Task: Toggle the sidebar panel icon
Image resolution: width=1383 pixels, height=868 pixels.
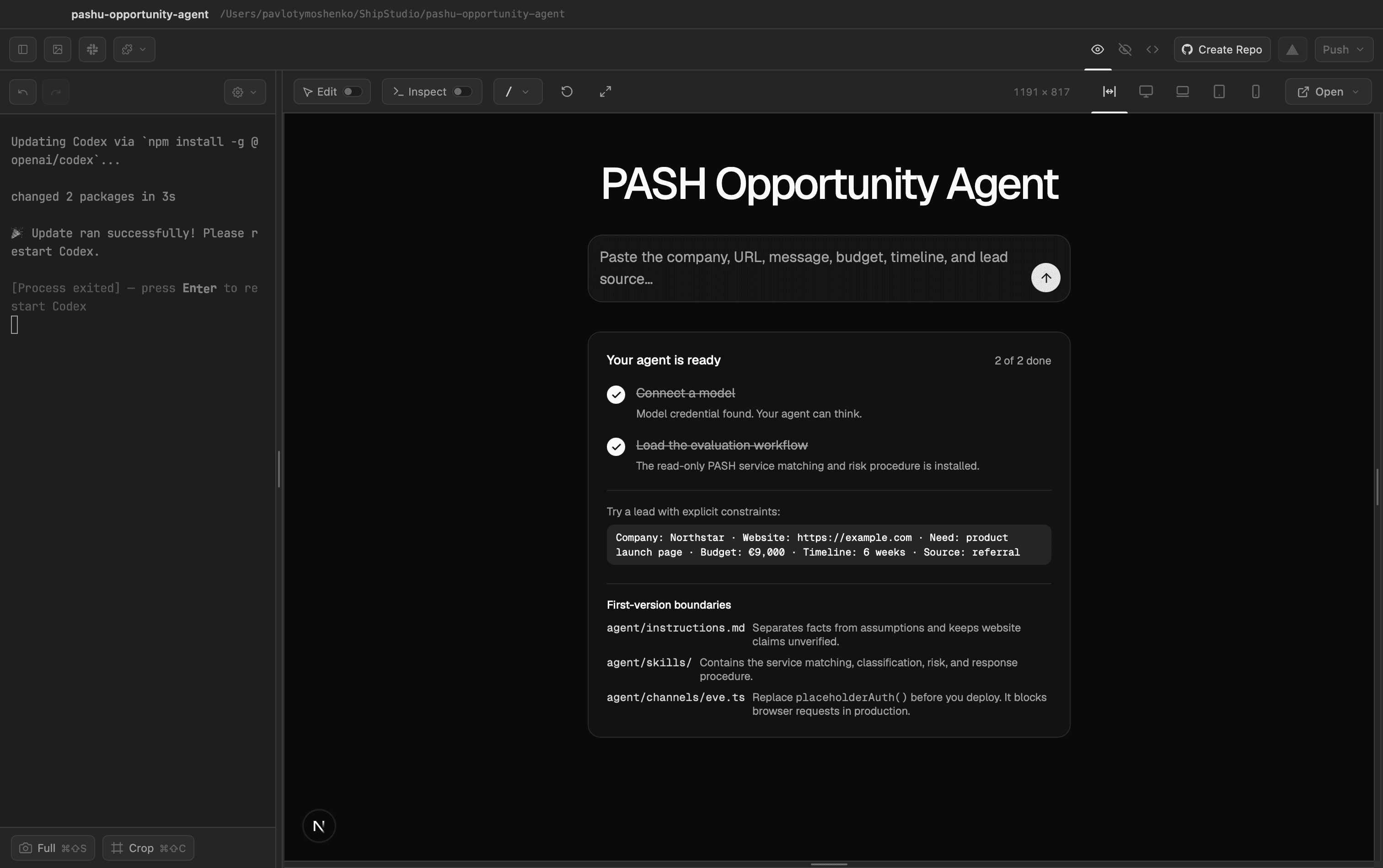Action: point(23,49)
